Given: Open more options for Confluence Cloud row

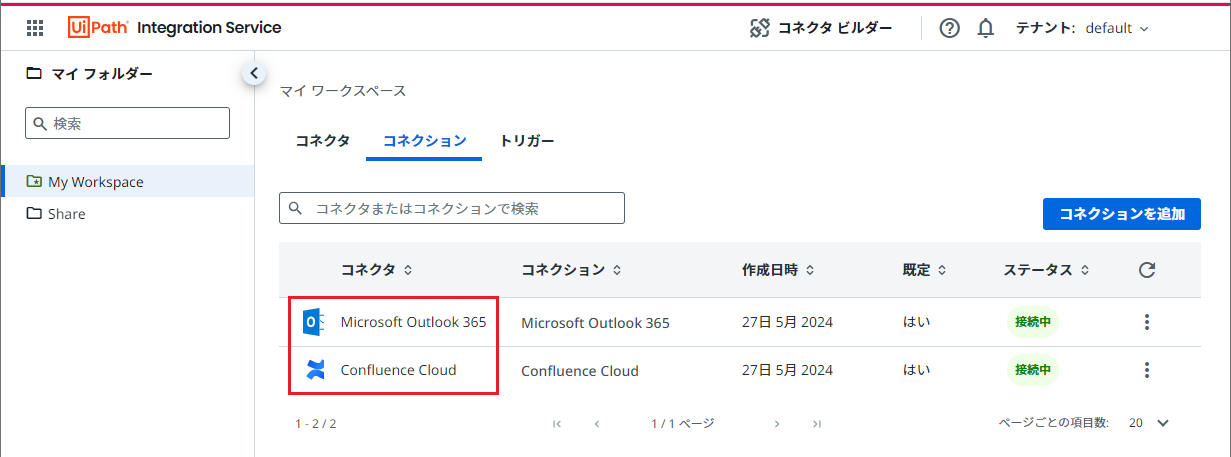Looking at the screenshot, I should pyautogui.click(x=1147, y=370).
